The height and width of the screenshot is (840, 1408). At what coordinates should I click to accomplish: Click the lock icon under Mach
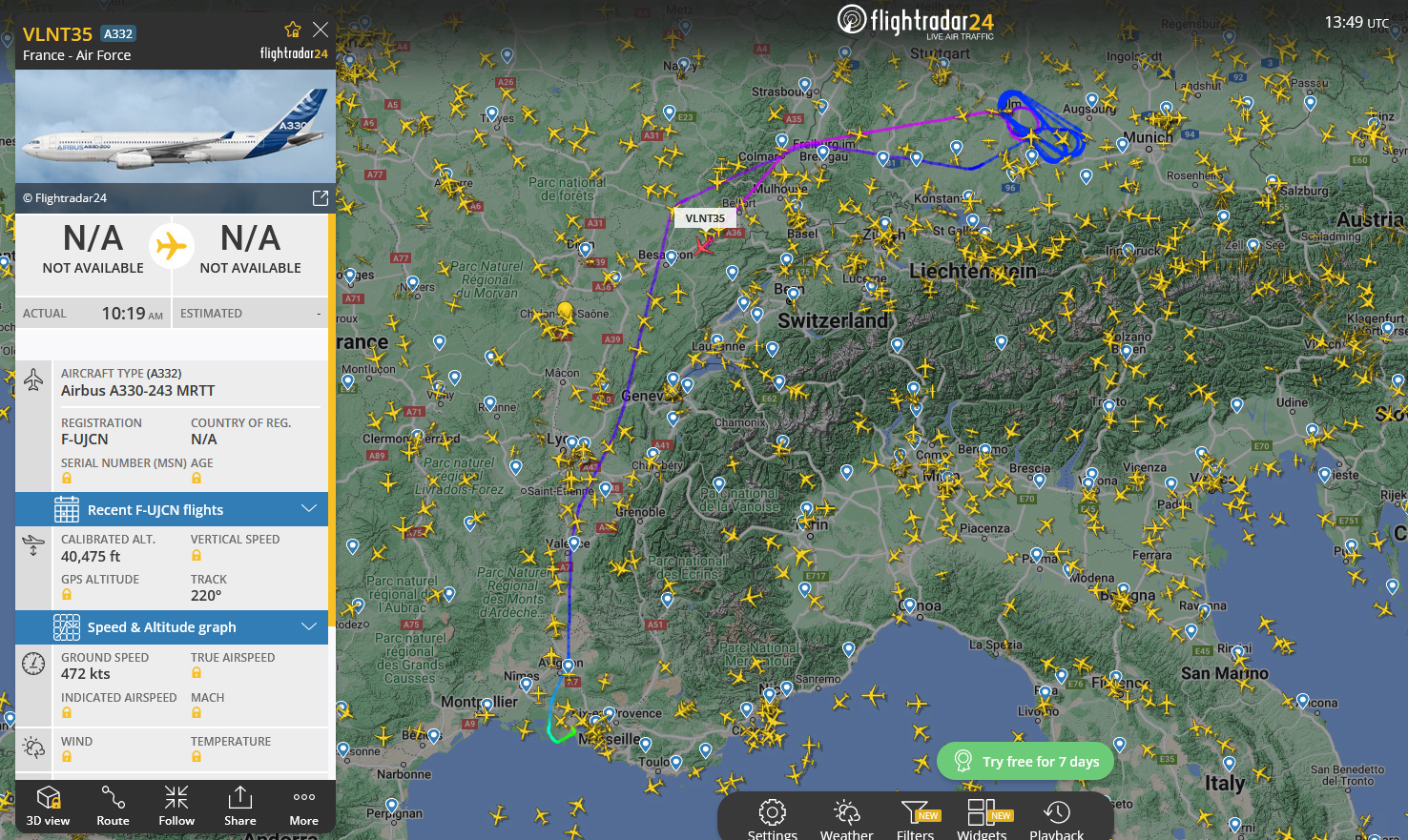(x=197, y=713)
